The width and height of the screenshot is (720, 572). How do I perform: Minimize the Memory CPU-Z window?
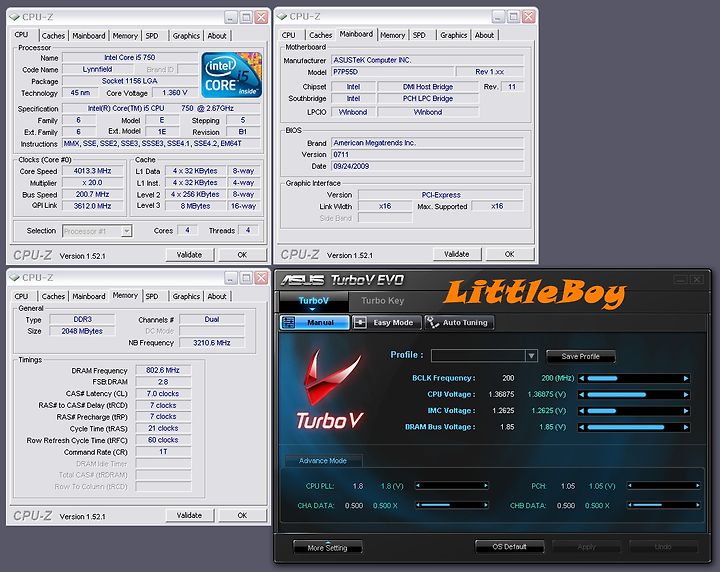coord(231,278)
